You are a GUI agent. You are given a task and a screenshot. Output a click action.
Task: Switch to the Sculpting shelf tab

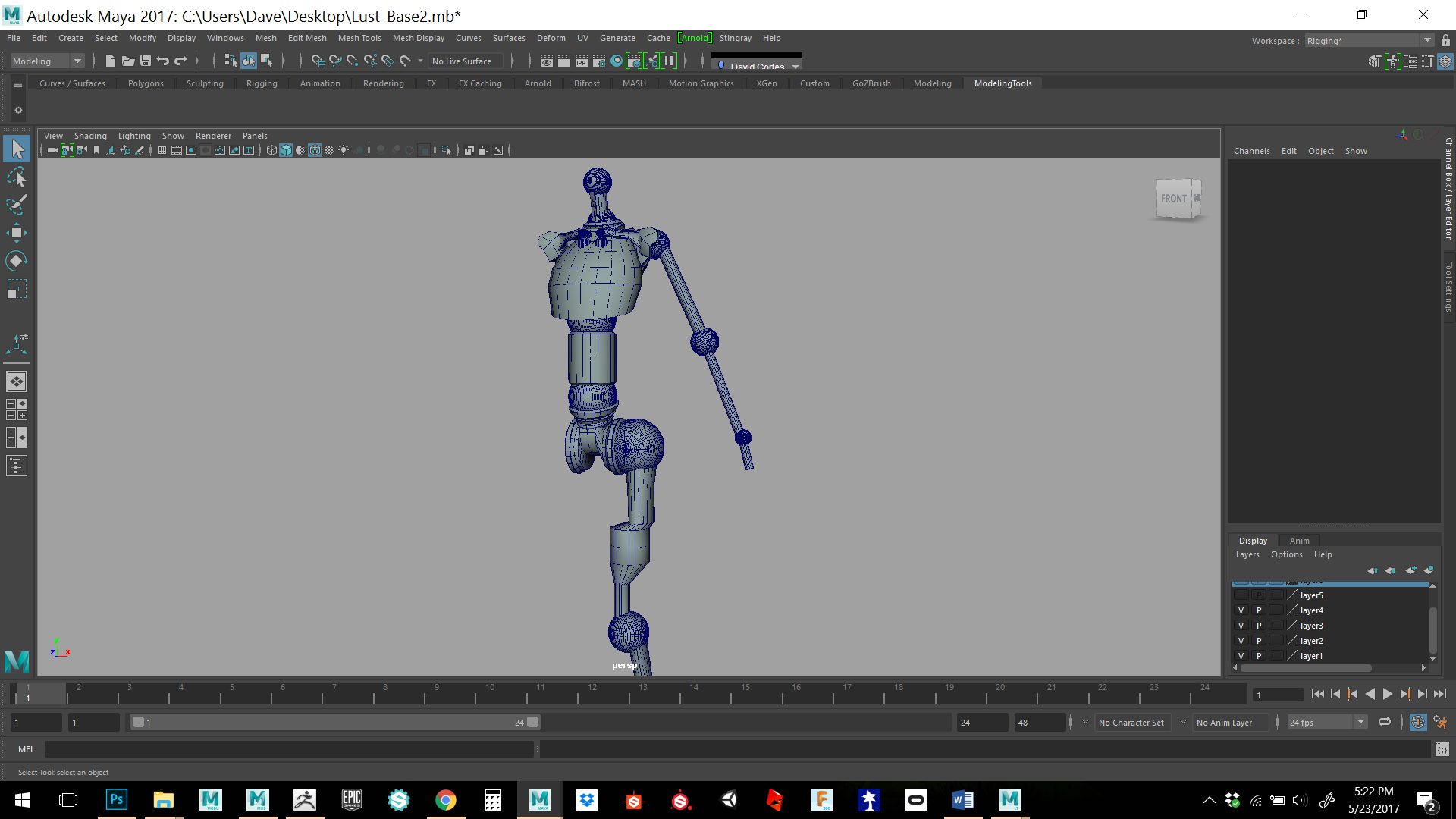point(205,83)
